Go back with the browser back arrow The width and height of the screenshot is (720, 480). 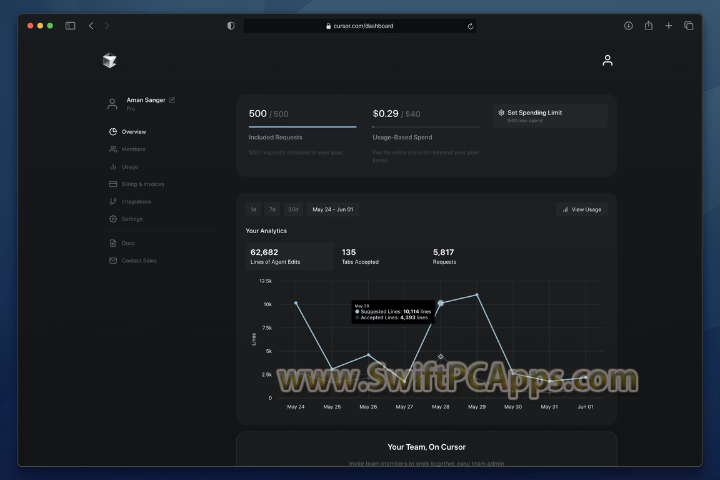click(91, 26)
